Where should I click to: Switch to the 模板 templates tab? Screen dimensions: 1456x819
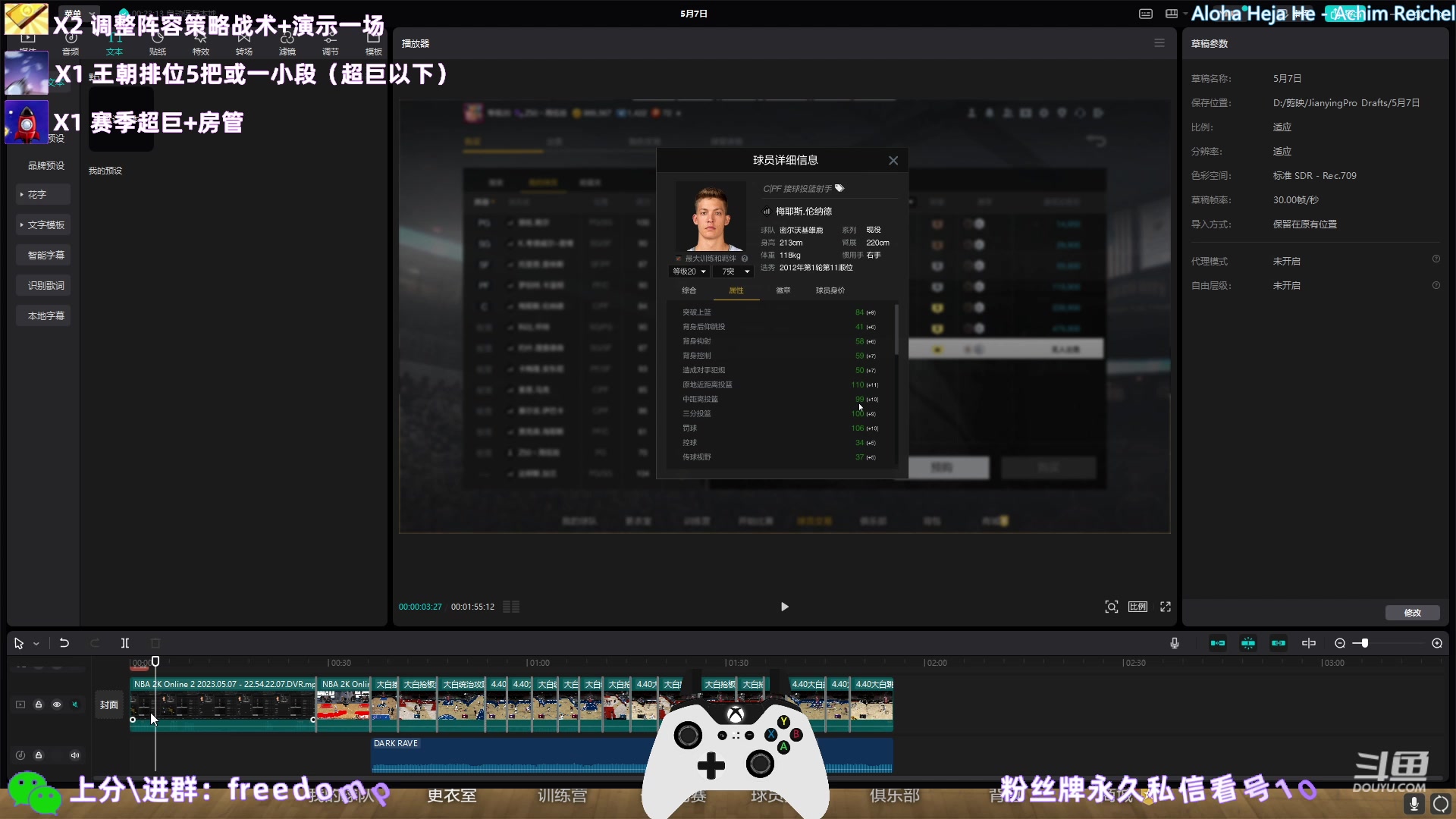pyautogui.click(x=374, y=44)
